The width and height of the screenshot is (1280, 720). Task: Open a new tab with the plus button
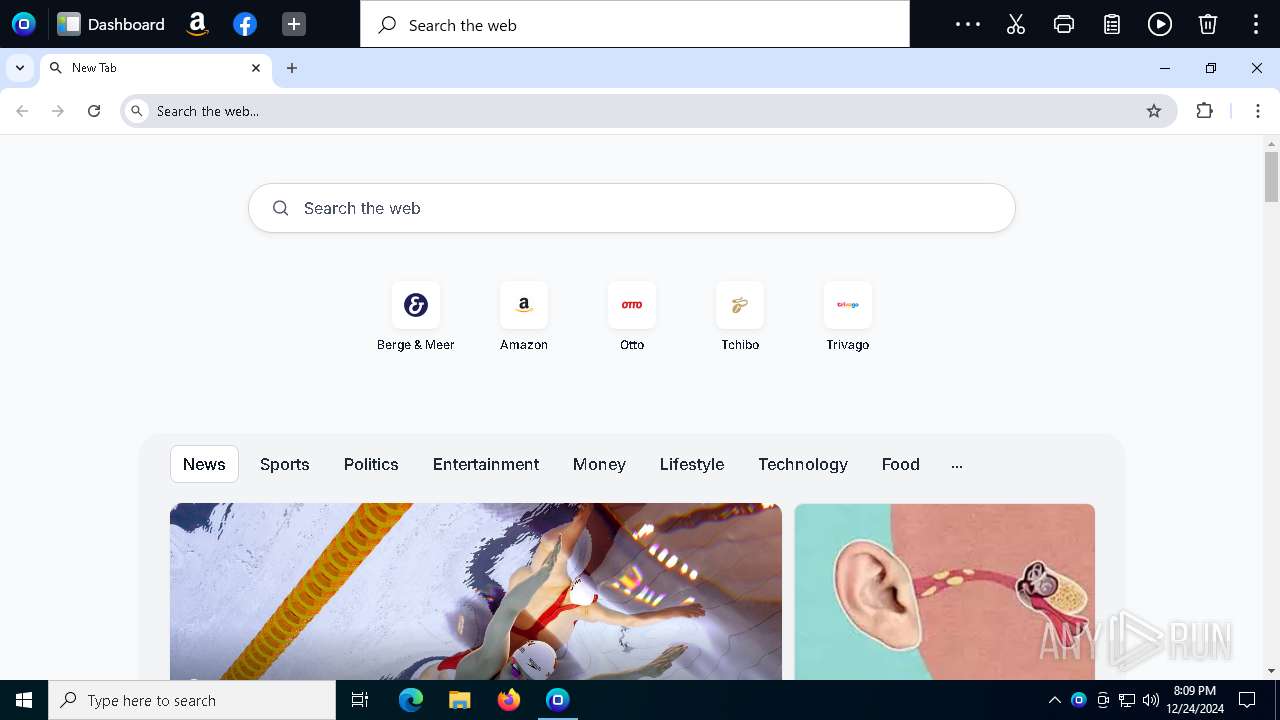pos(292,68)
